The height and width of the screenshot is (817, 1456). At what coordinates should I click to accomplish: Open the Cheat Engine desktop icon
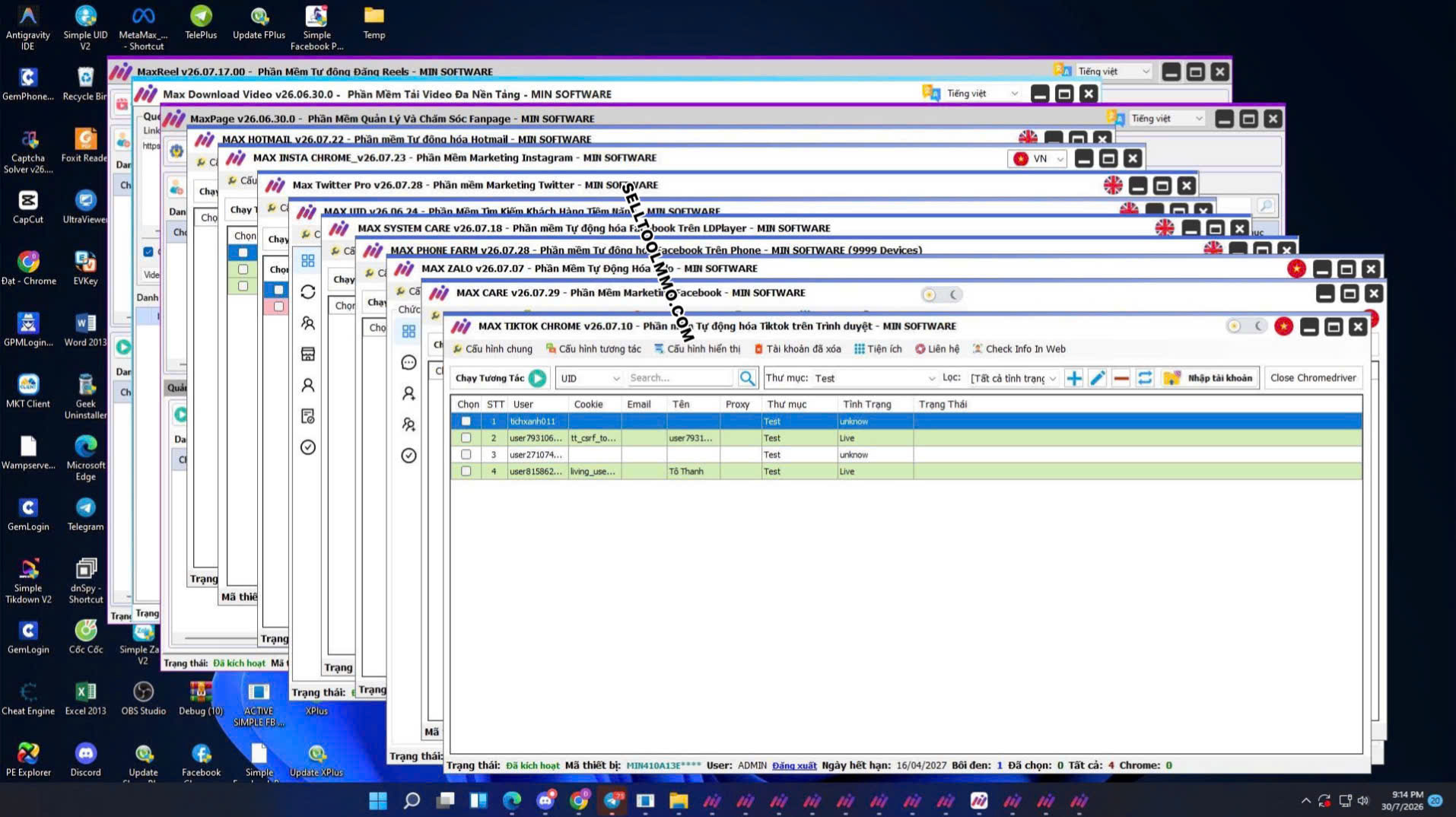[x=28, y=698]
